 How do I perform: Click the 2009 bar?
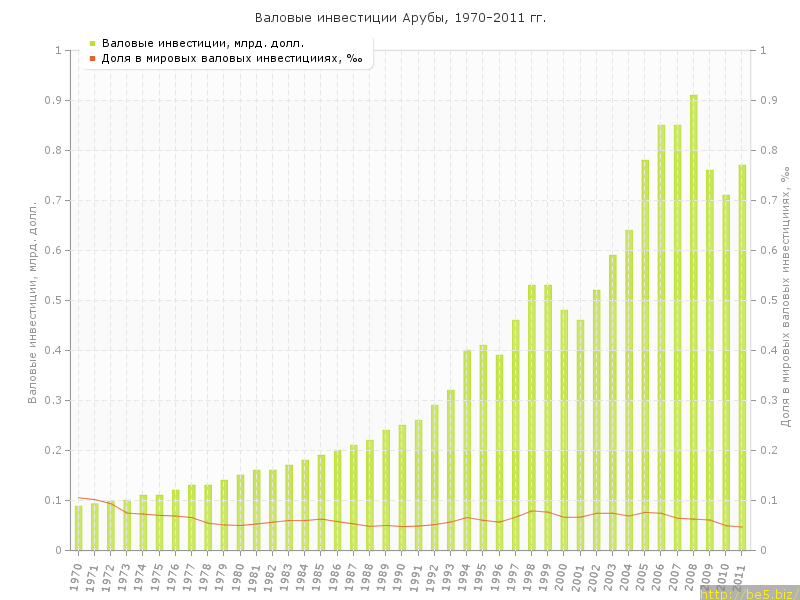pos(710,360)
